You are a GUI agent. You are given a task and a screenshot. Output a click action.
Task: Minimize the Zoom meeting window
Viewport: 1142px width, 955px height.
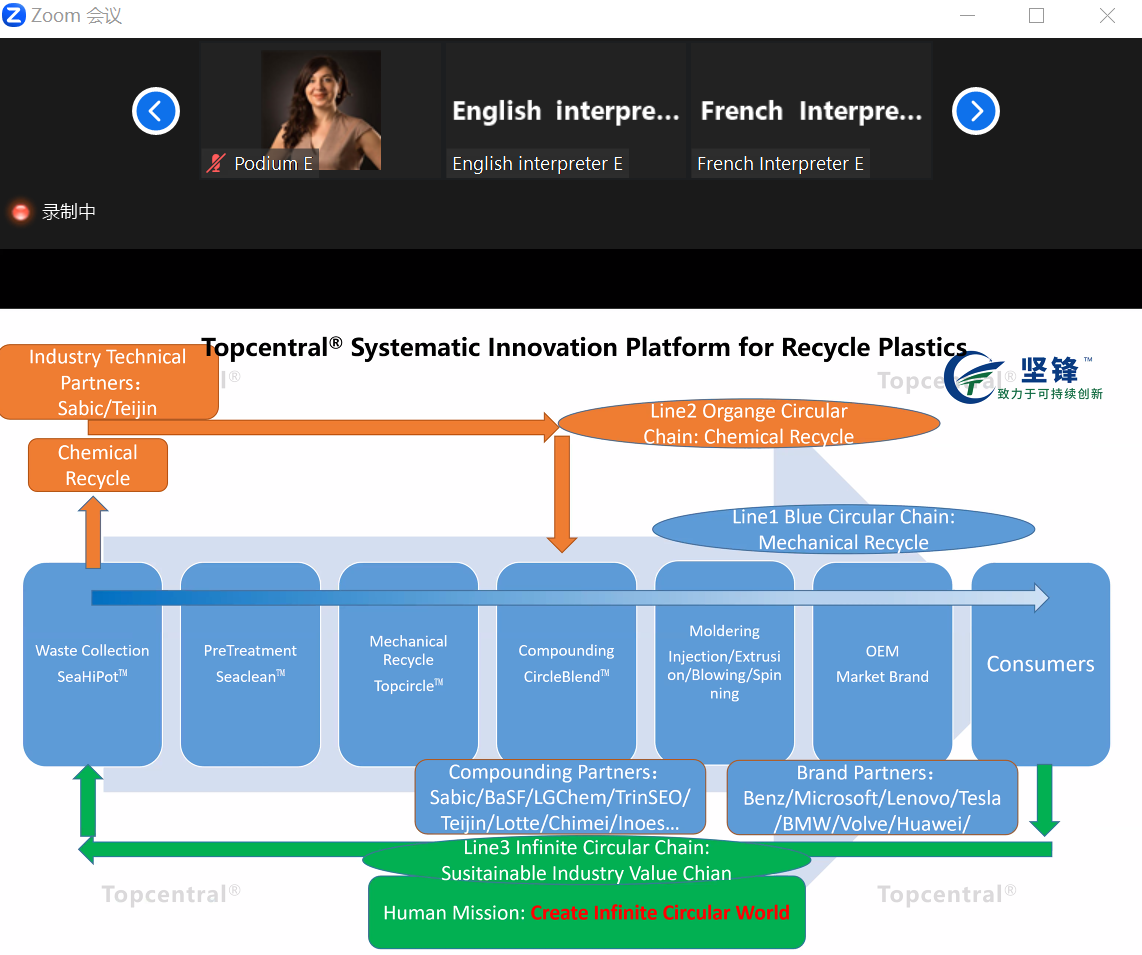click(967, 15)
